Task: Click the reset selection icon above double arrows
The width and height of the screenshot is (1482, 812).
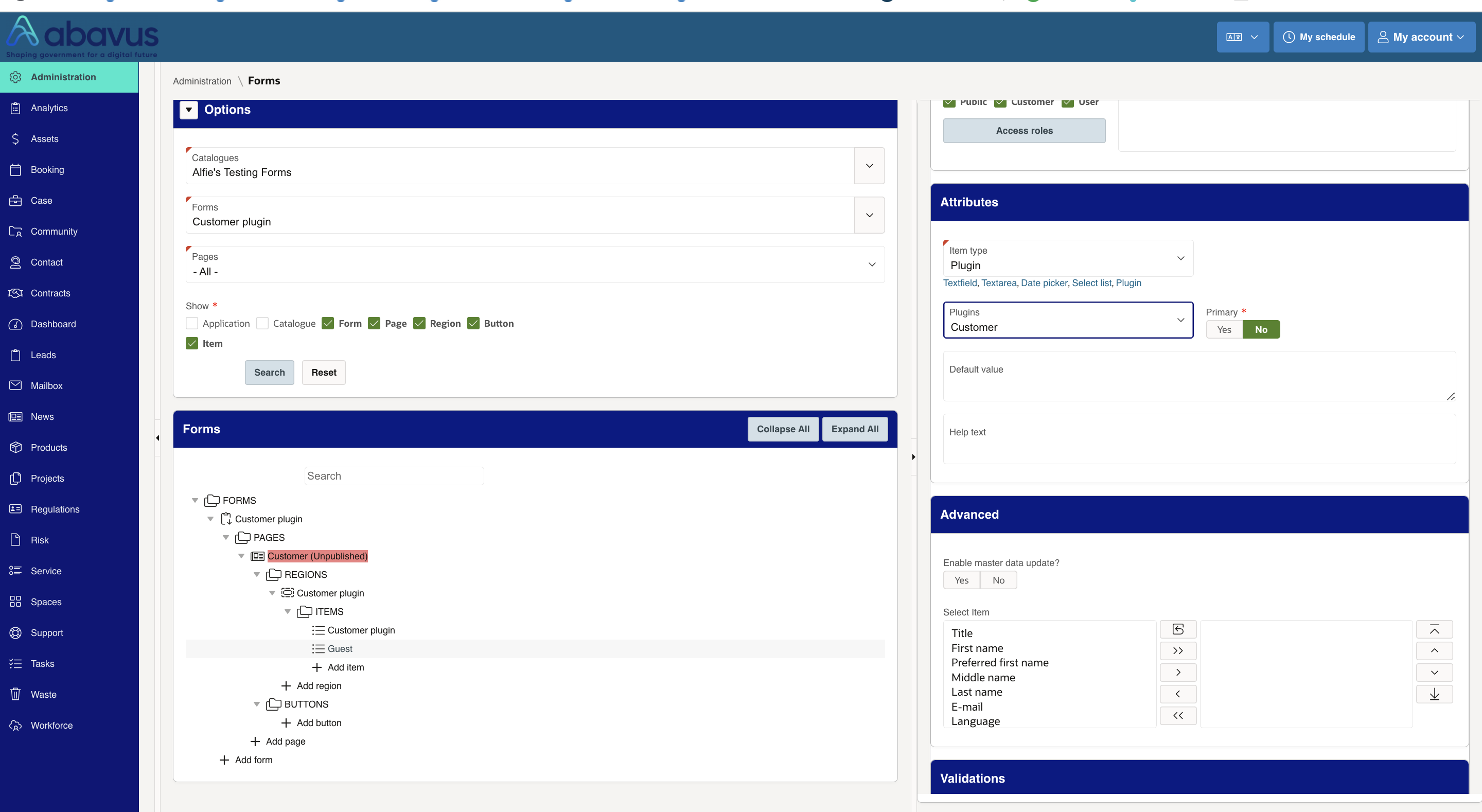Action: pyautogui.click(x=1178, y=629)
